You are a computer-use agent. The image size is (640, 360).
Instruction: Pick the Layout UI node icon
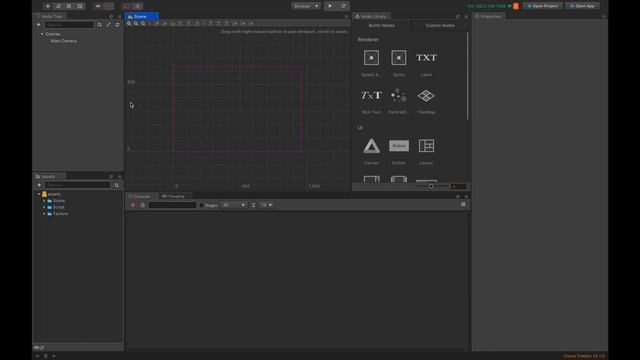[x=426, y=146]
